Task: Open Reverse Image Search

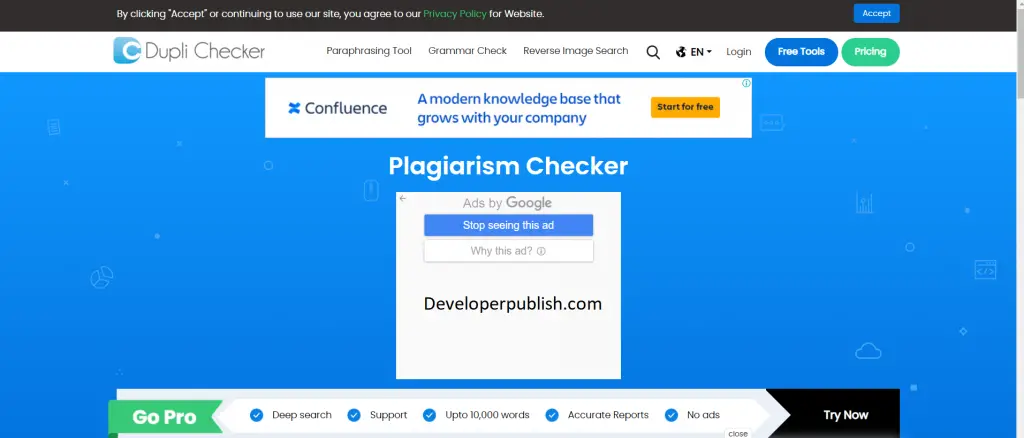Action: pos(575,51)
